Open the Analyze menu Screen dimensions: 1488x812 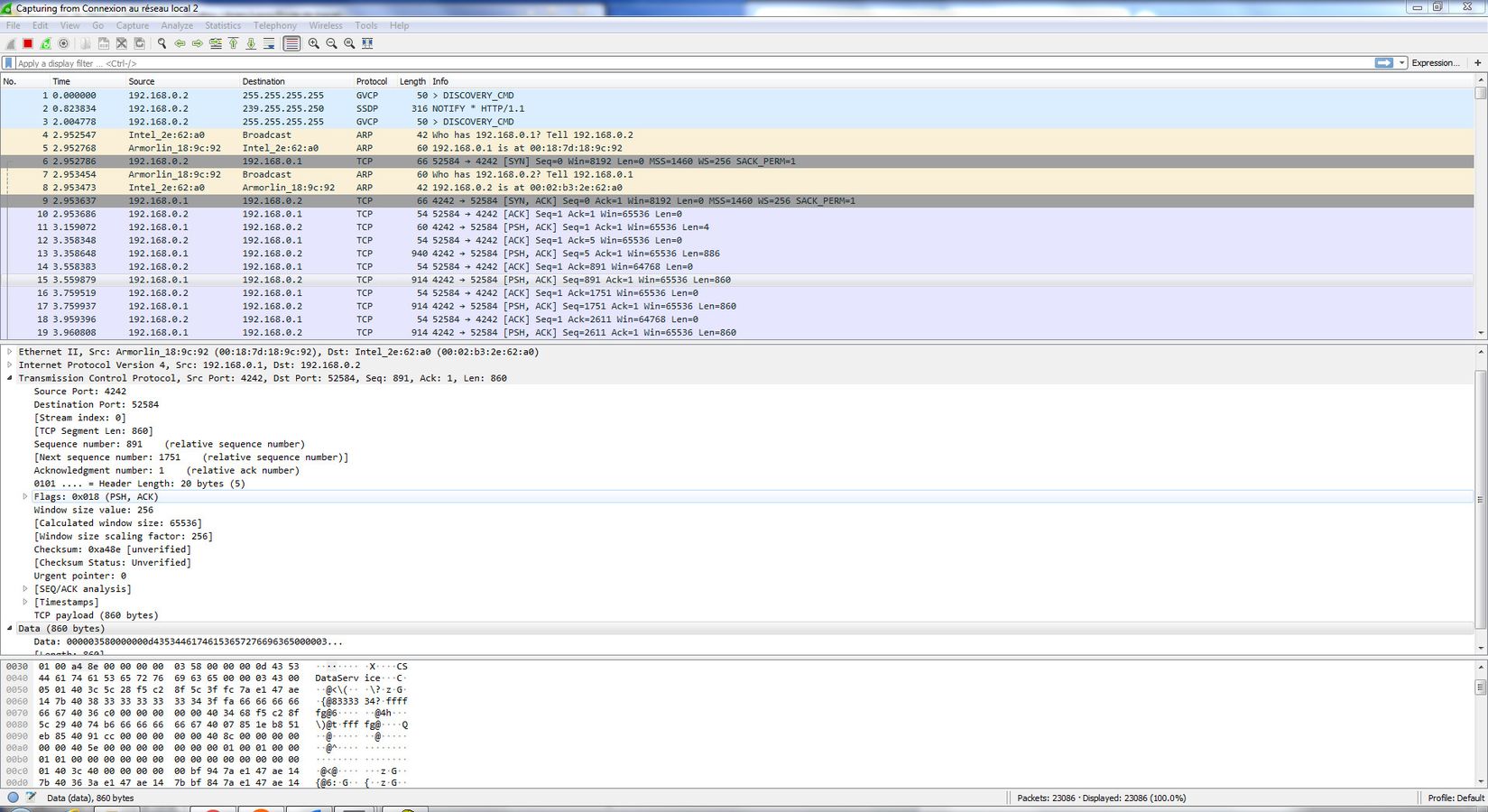click(x=177, y=25)
